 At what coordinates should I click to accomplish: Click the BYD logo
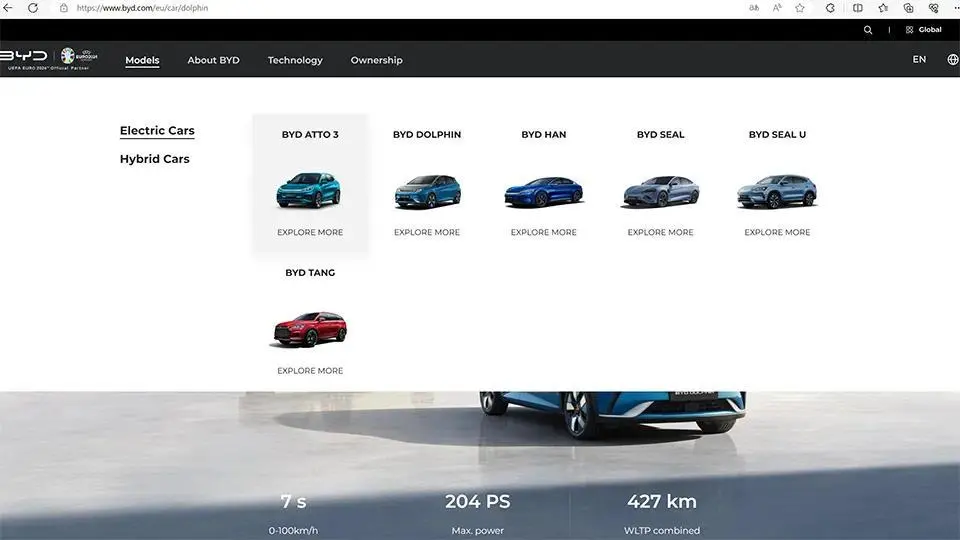(x=24, y=56)
